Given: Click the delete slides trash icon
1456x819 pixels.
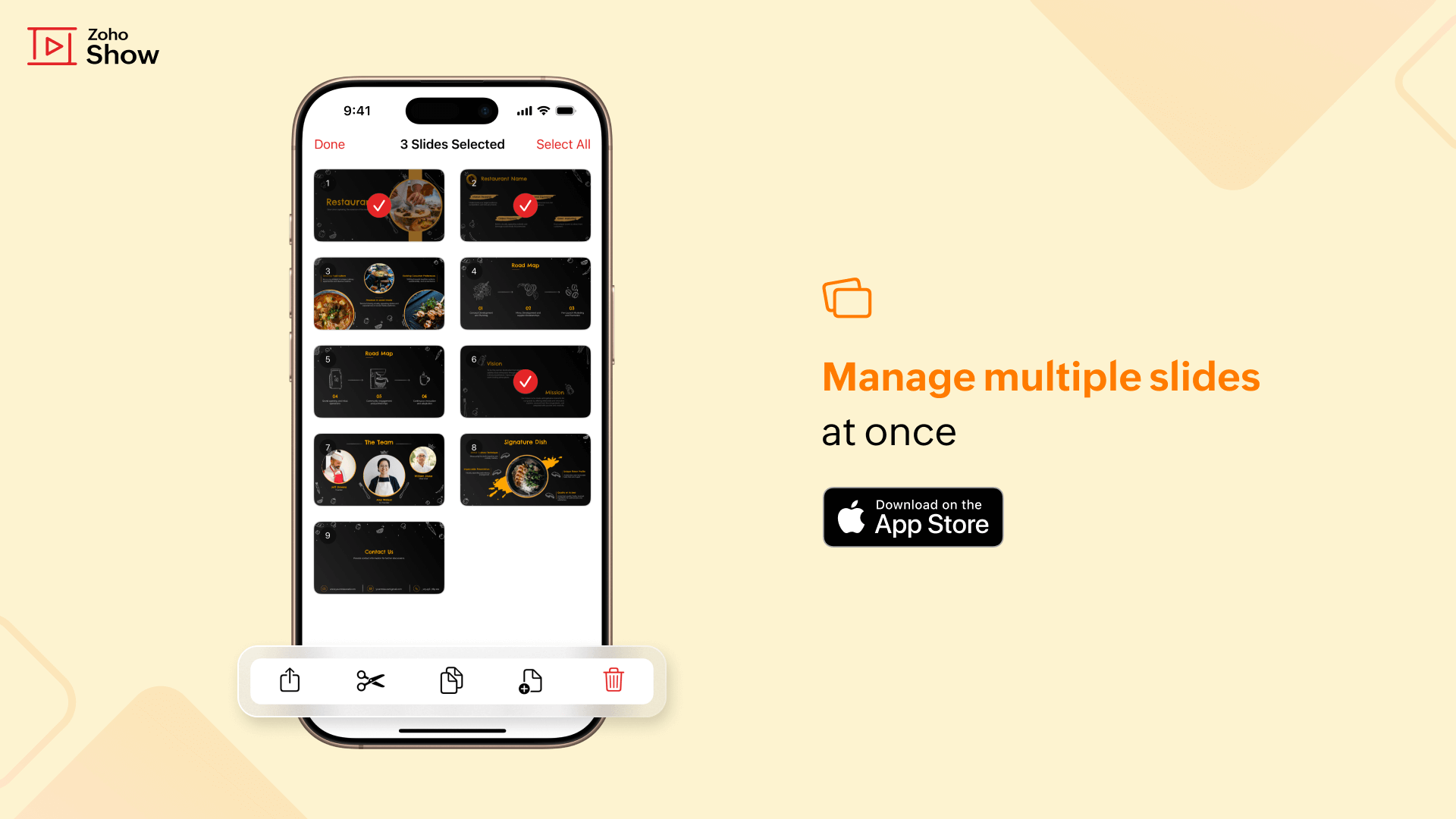Looking at the screenshot, I should click(x=613, y=680).
